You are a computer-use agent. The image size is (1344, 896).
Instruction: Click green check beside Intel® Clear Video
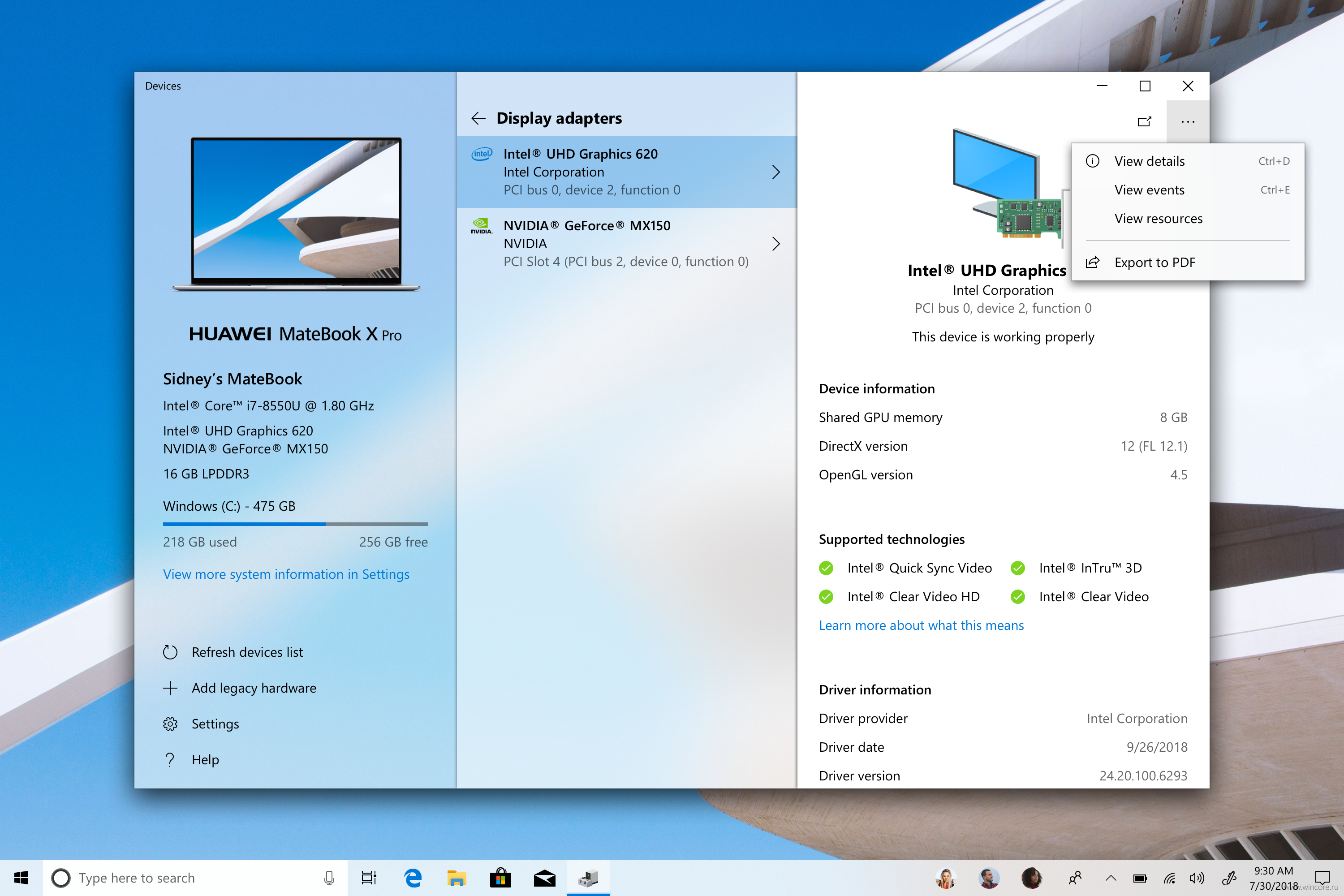coord(1018,597)
